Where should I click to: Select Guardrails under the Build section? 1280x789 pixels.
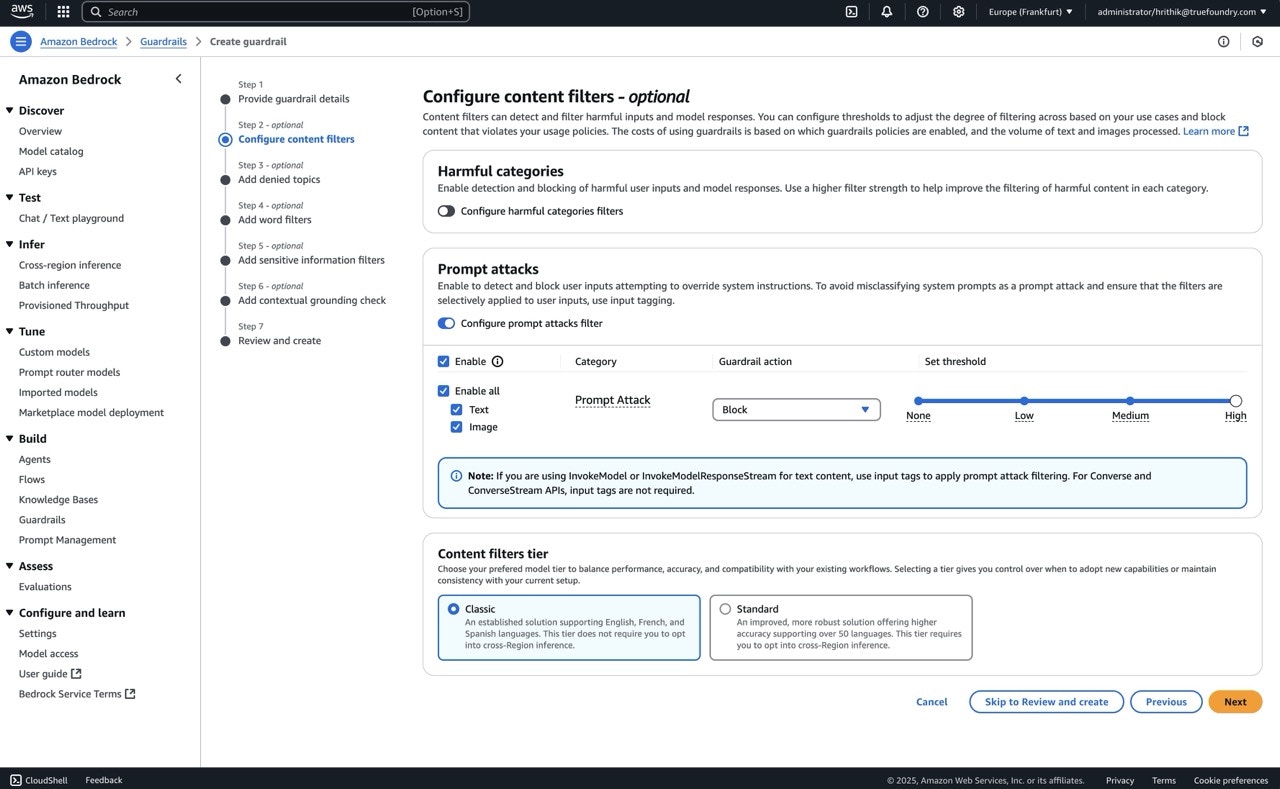pyautogui.click(x=41, y=519)
